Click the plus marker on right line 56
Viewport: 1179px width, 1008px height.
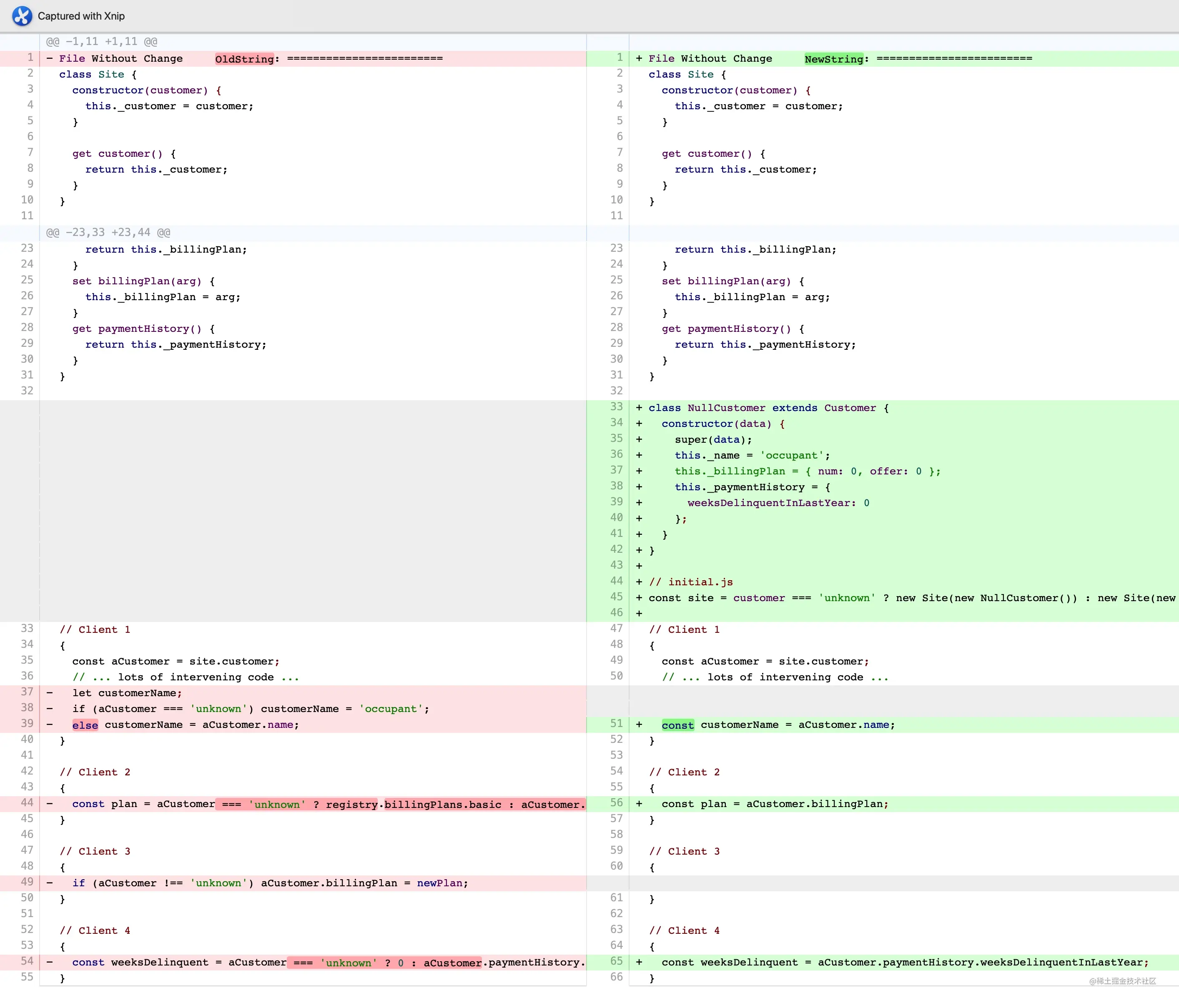point(639,804)
